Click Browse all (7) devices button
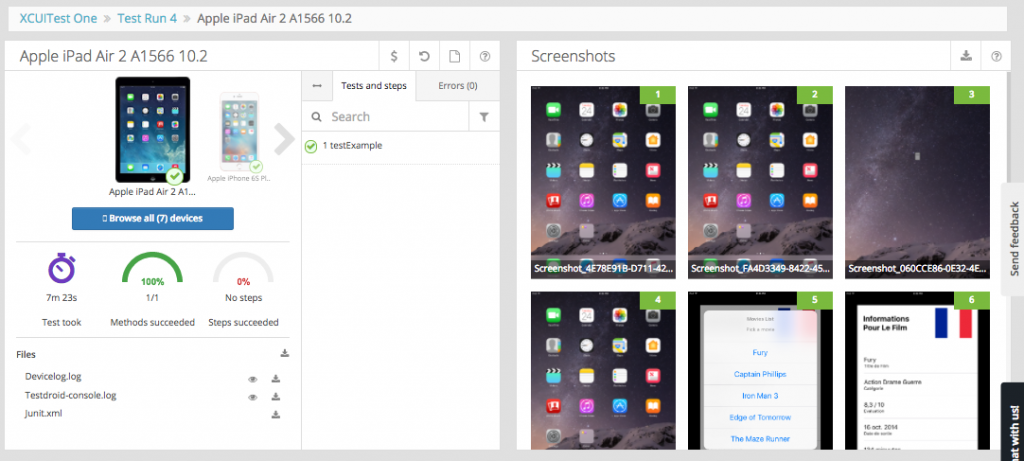This screenshot has height=461, width=1024. click(153, 218)
